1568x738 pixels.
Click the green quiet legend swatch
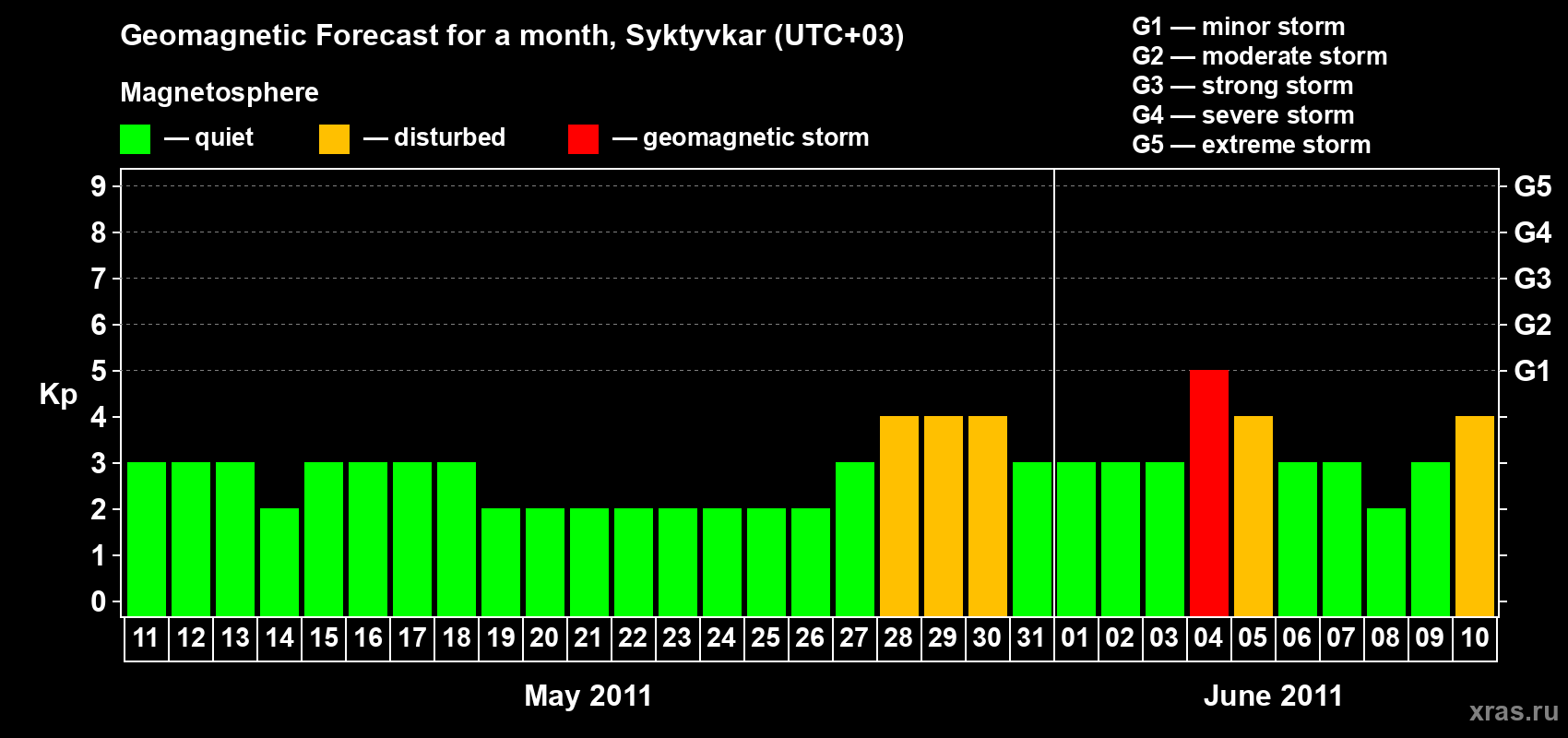pos(135,139)
